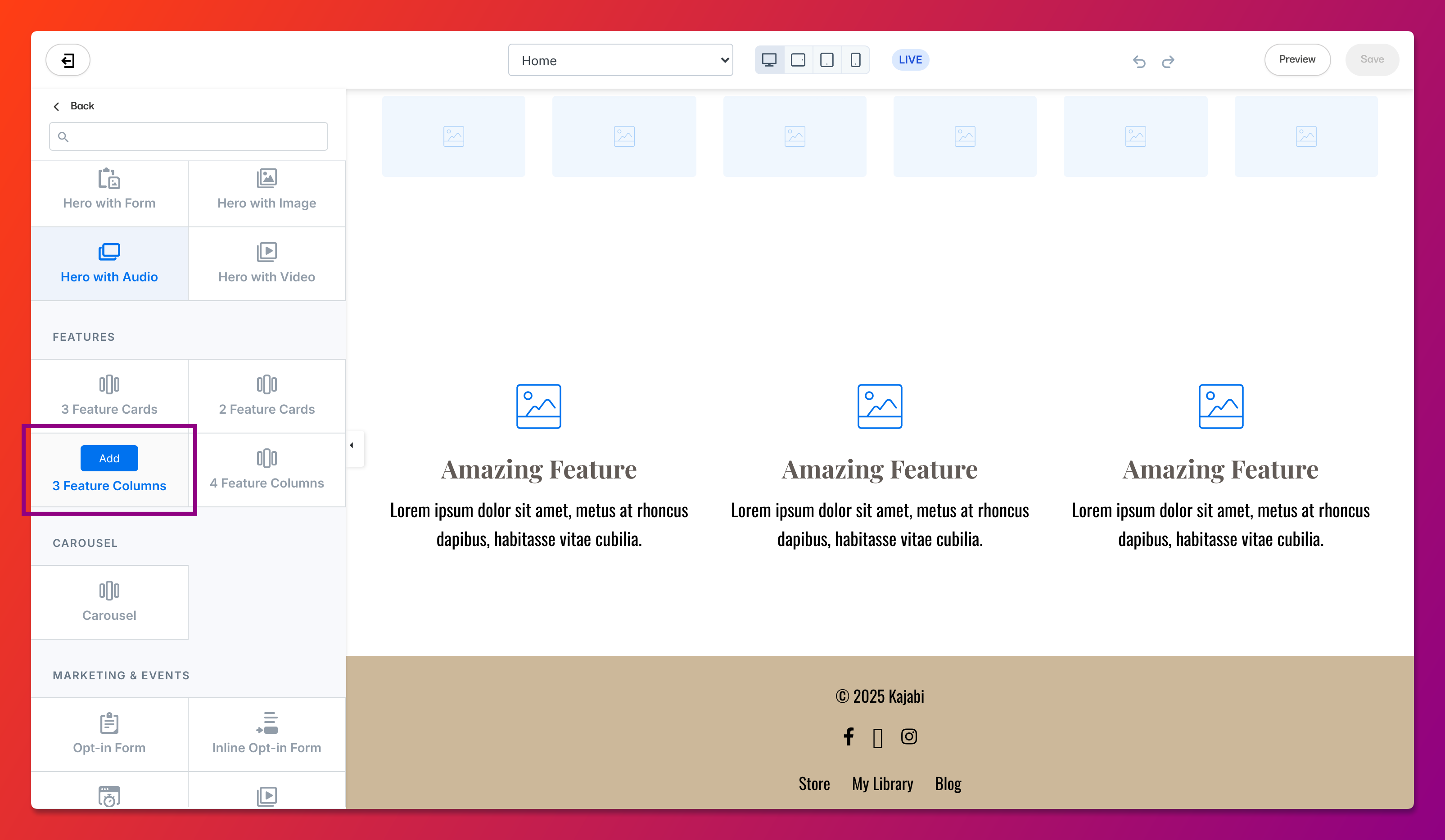Switch to portrait tablet preview

pyautogui.click(x=826, y=59)
